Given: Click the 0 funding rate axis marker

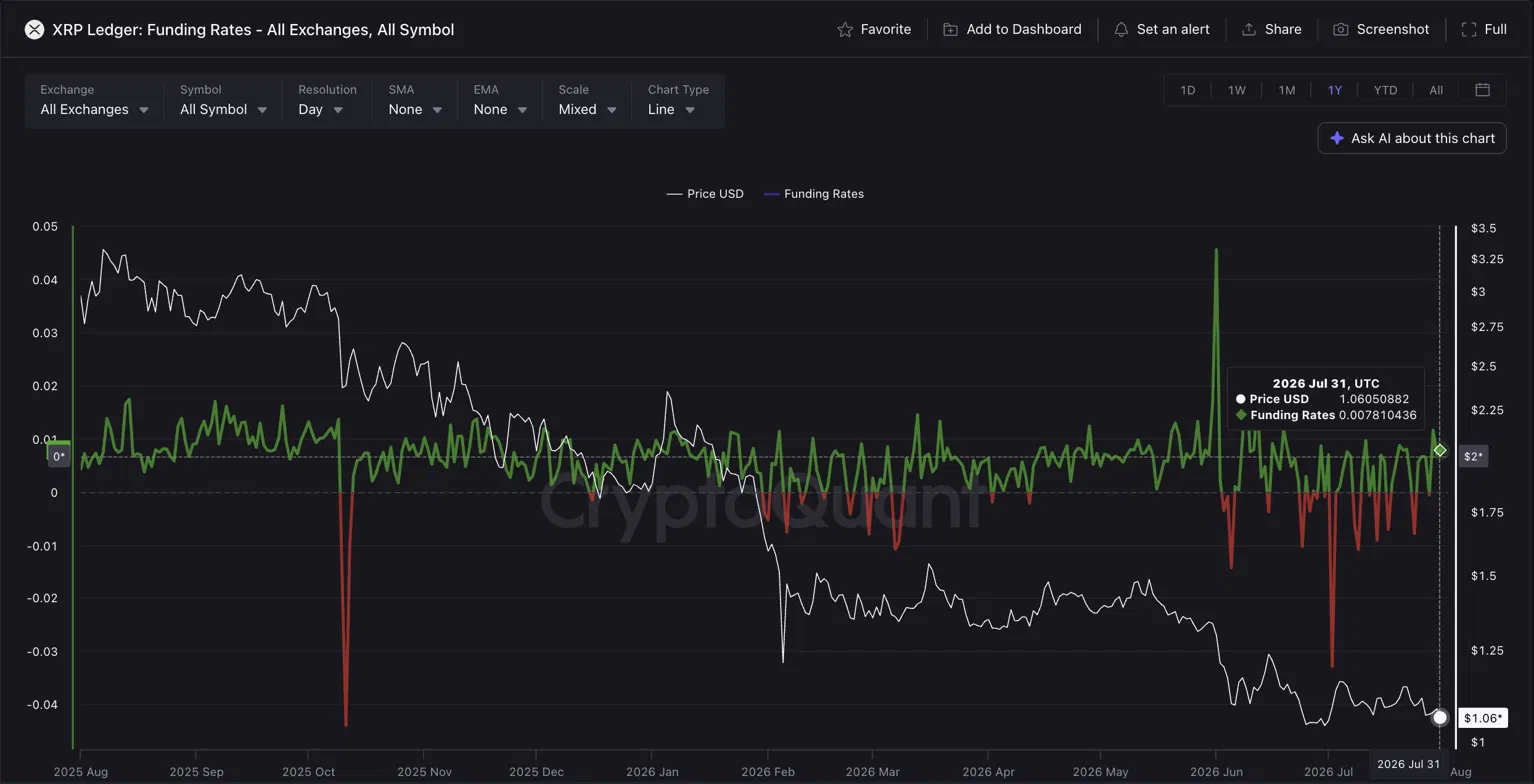Looking at the screenshot, I should [x=59, y=457].
